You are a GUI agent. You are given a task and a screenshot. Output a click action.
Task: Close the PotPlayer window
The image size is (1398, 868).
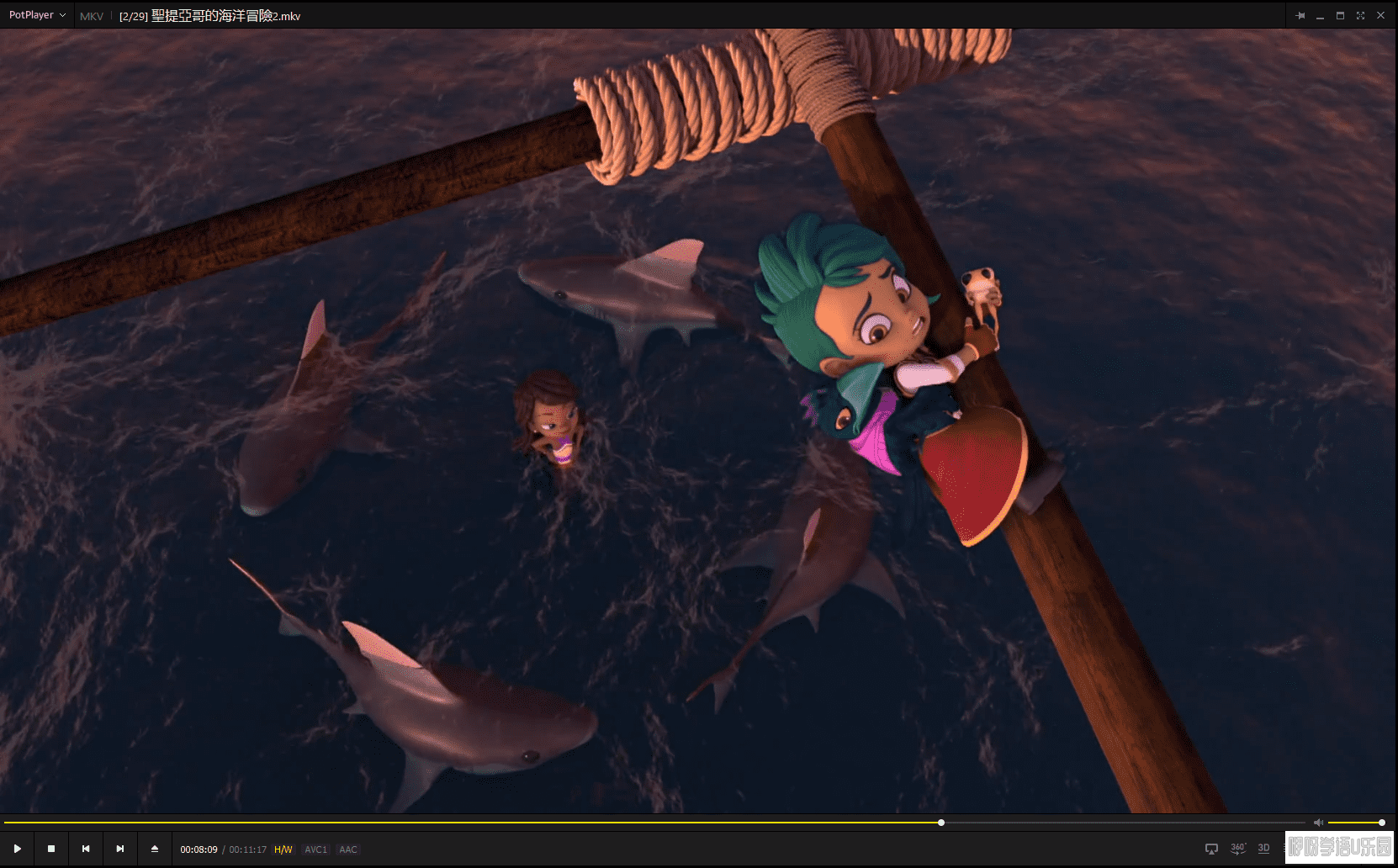click(x=1381, y=15)
